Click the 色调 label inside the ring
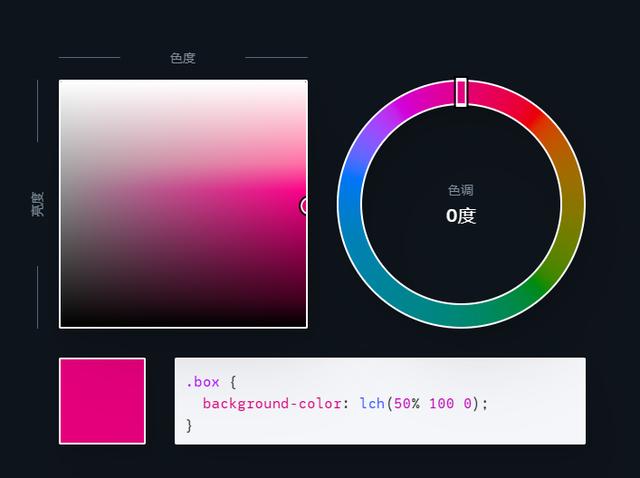This screenshot has height=478, width=640. click(x=461, y=190)
